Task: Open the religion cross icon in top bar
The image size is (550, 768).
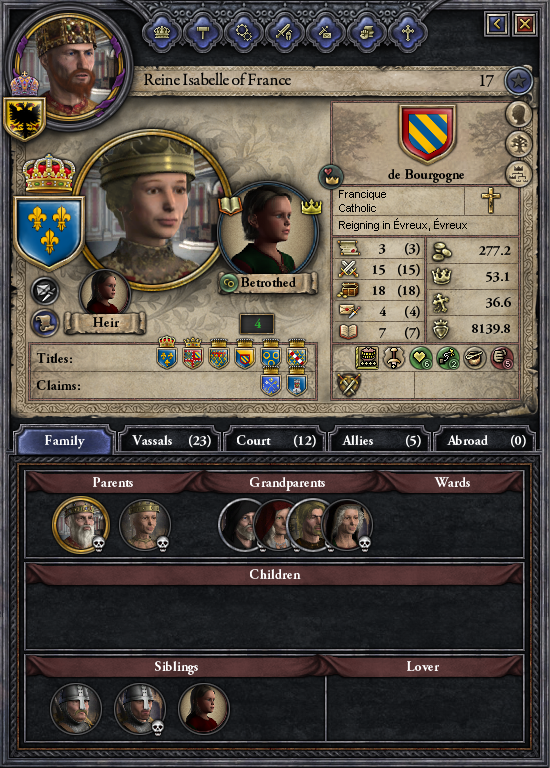Action: point(407,32)
